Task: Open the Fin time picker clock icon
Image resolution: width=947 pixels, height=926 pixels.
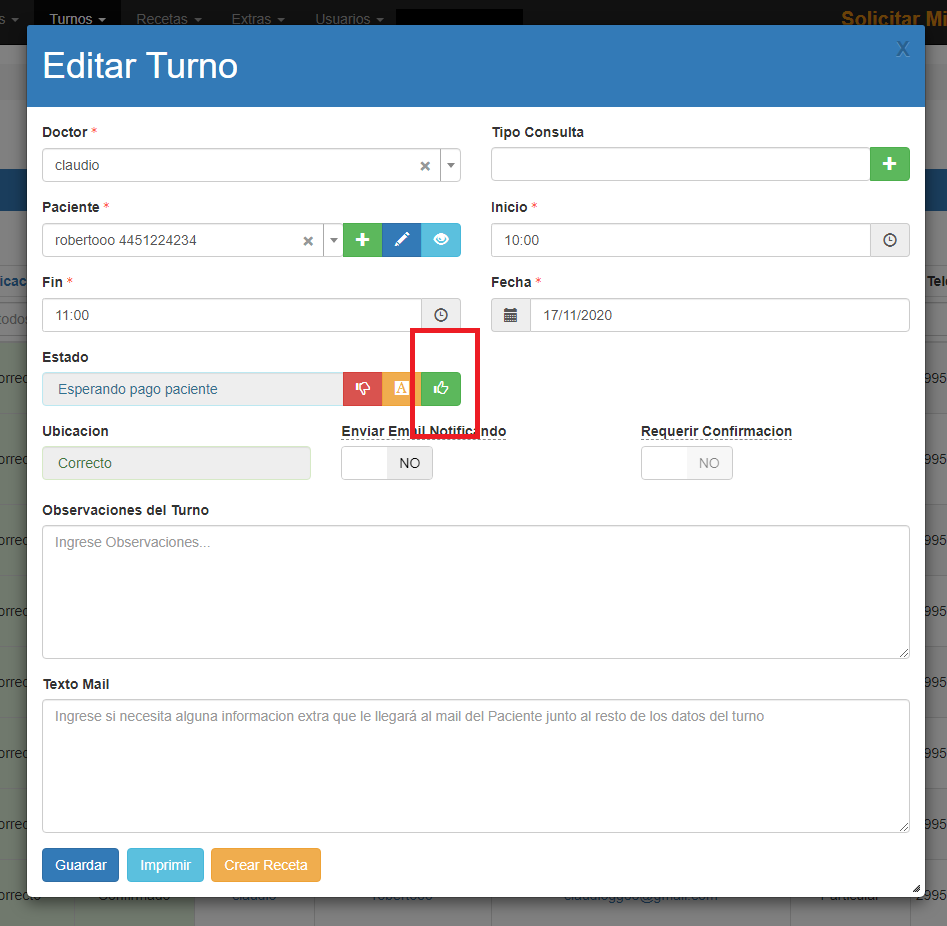Action: point(441,315)
